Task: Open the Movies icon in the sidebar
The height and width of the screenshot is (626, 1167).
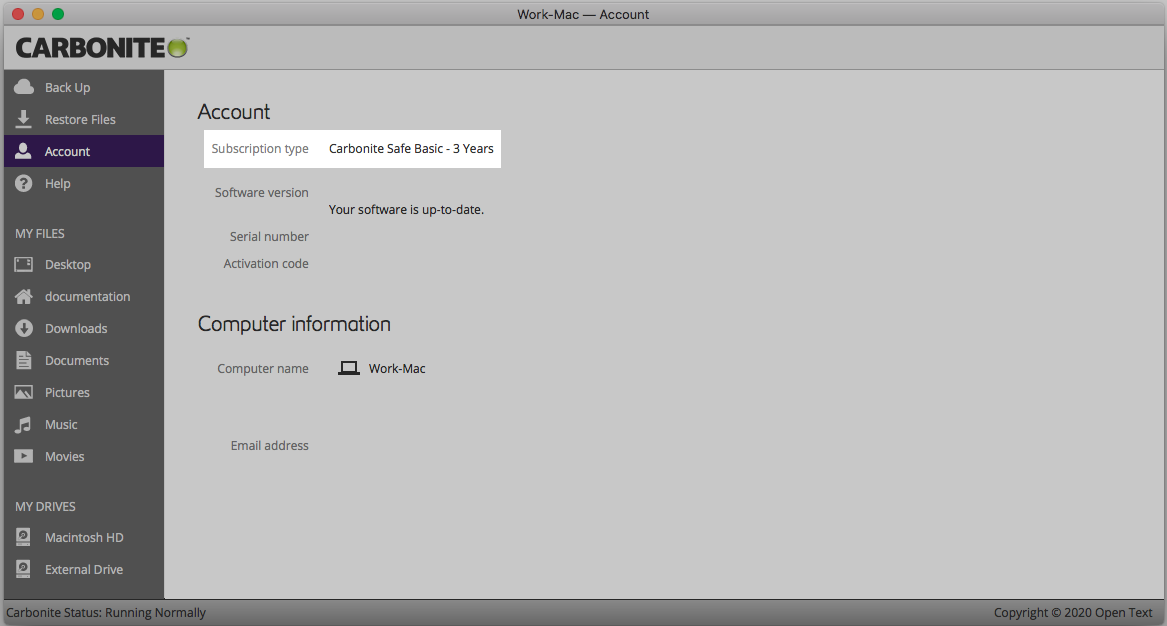Action: 22,456
